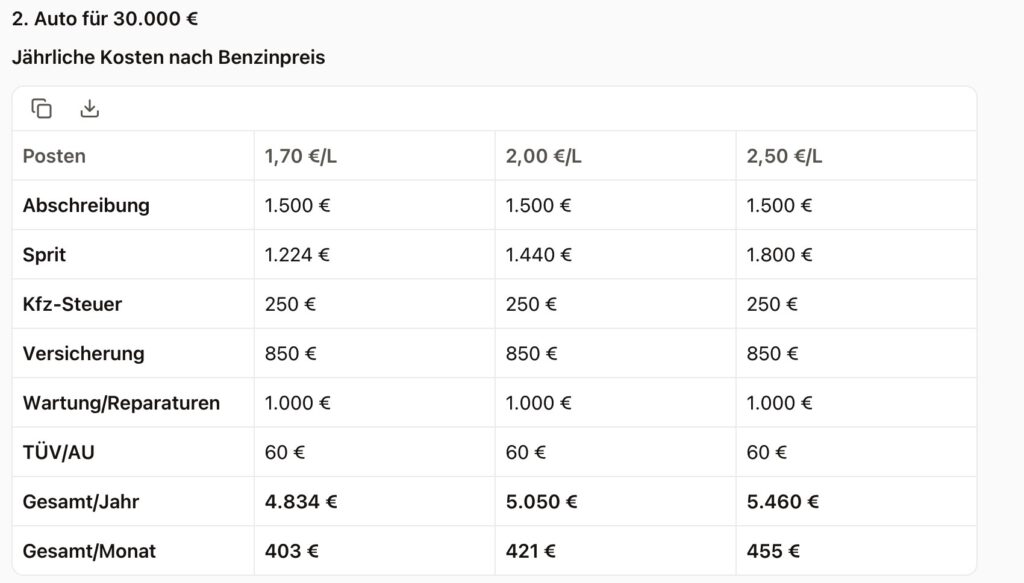Click the Kfz-Steuer row label

tap(72, 304)
